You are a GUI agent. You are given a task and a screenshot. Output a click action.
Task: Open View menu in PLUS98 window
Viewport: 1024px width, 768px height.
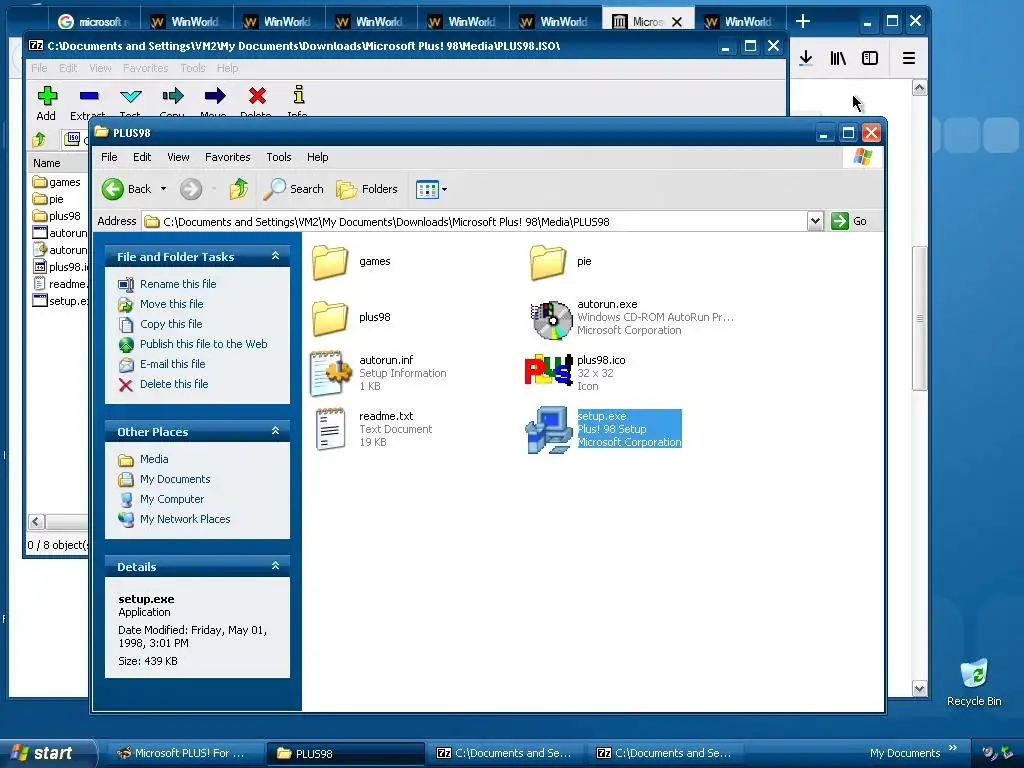(x=178, y=157)
